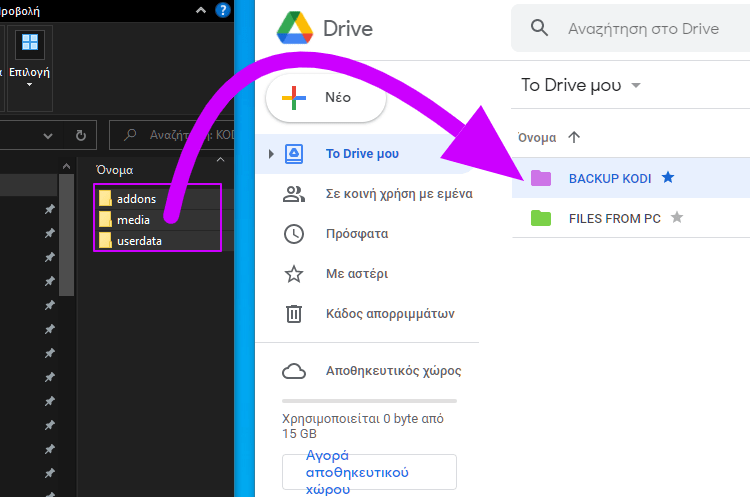Collapse the Explorer ribbon with the chevron
Screen dimensions: 750x497
(201, 10)
